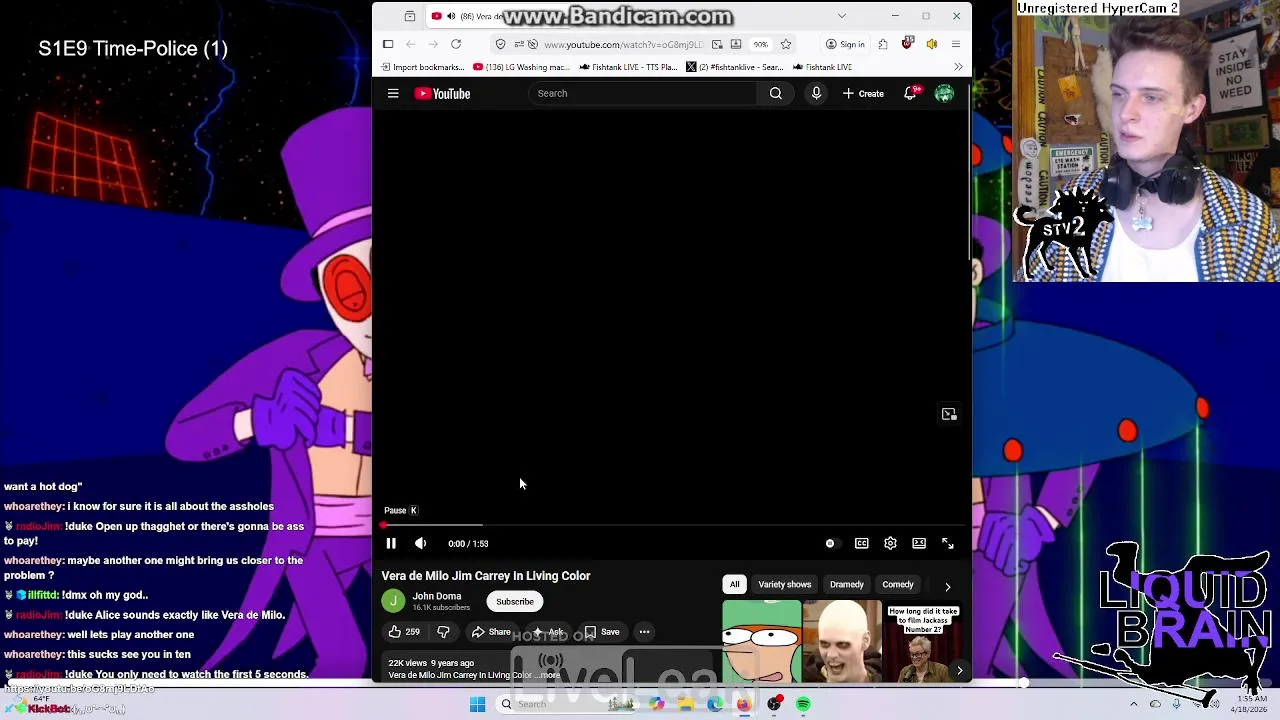
Task: Open the miniplayer overlay icon on the video
Action: pos(949,414)
